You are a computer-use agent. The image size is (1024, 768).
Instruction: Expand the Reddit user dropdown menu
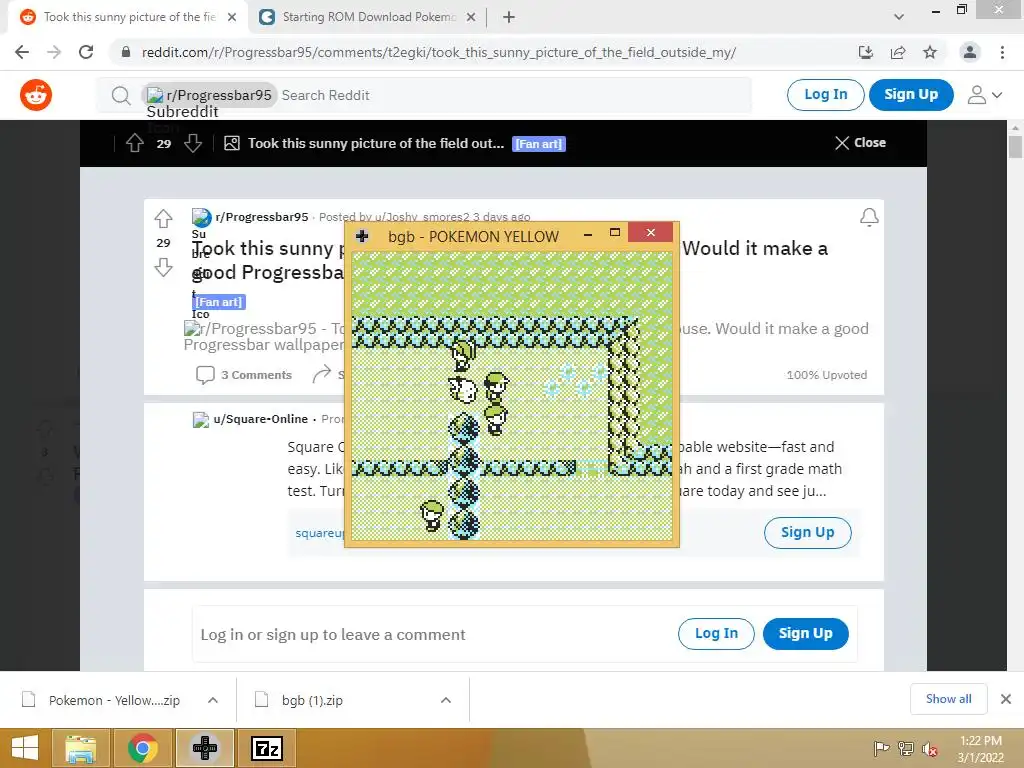984,95
